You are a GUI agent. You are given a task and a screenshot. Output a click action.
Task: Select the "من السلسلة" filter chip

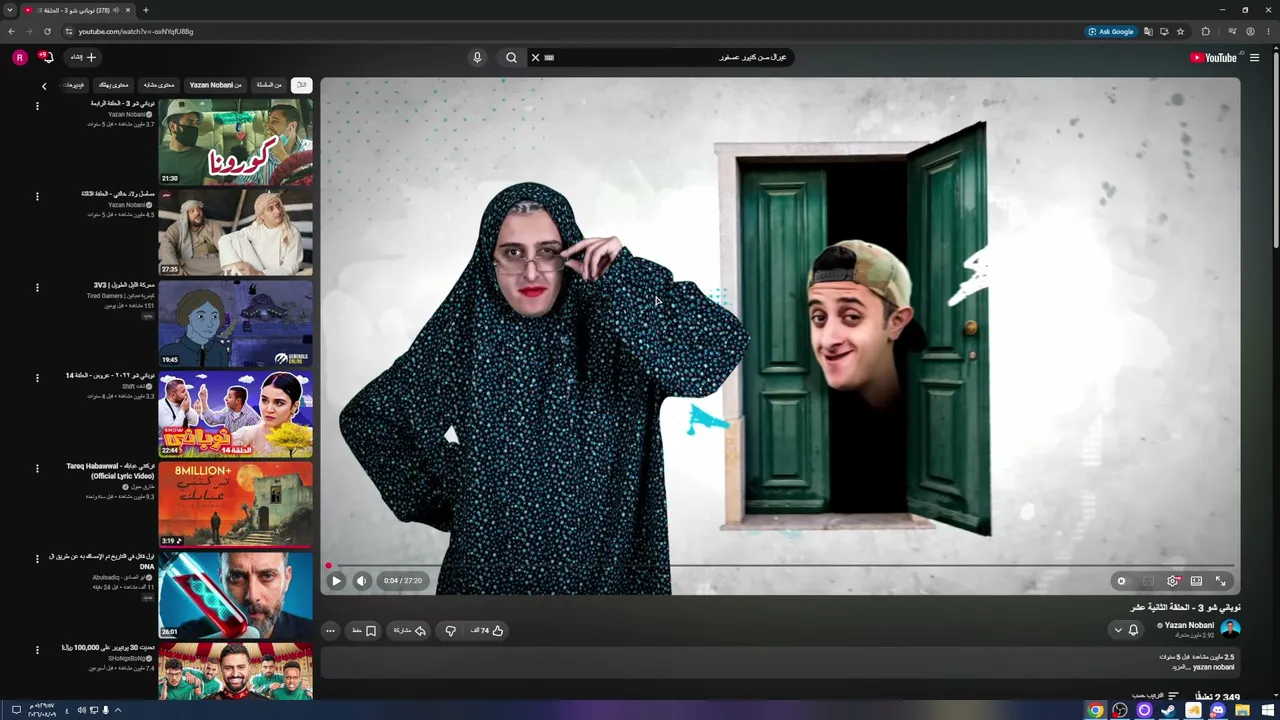click(x=268, y=85)
